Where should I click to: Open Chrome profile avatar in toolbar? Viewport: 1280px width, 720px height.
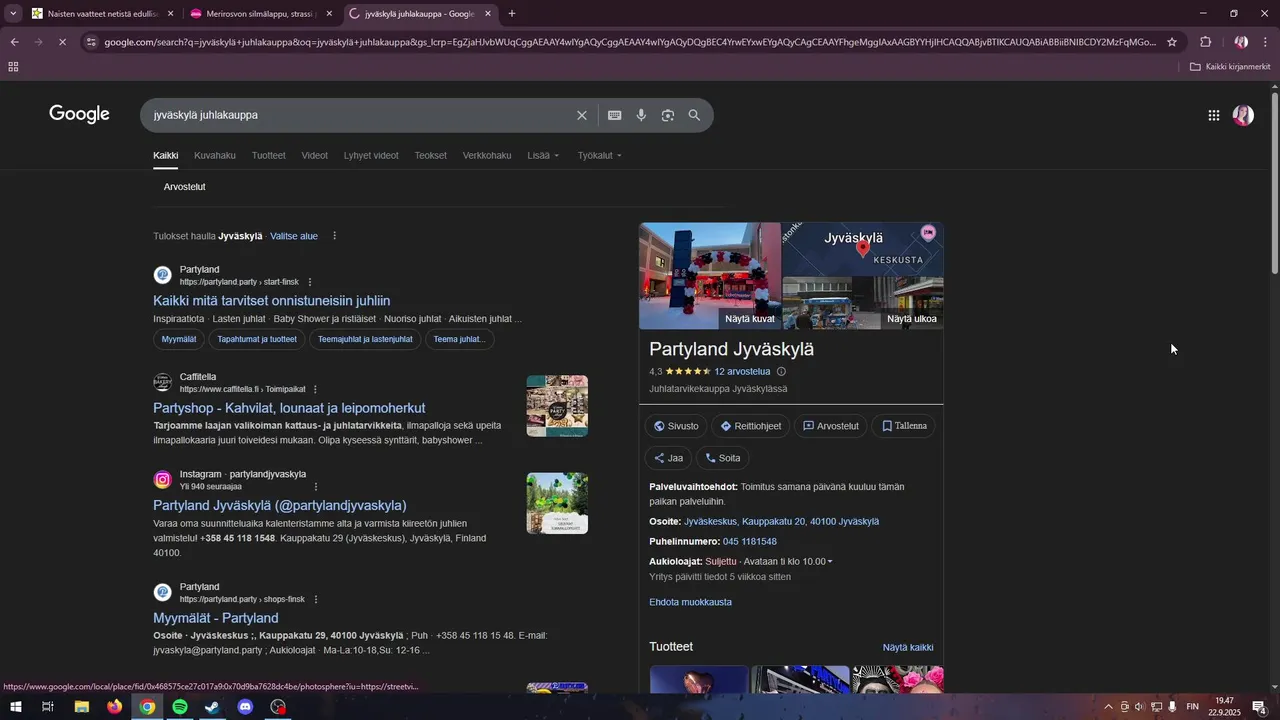1240,42
